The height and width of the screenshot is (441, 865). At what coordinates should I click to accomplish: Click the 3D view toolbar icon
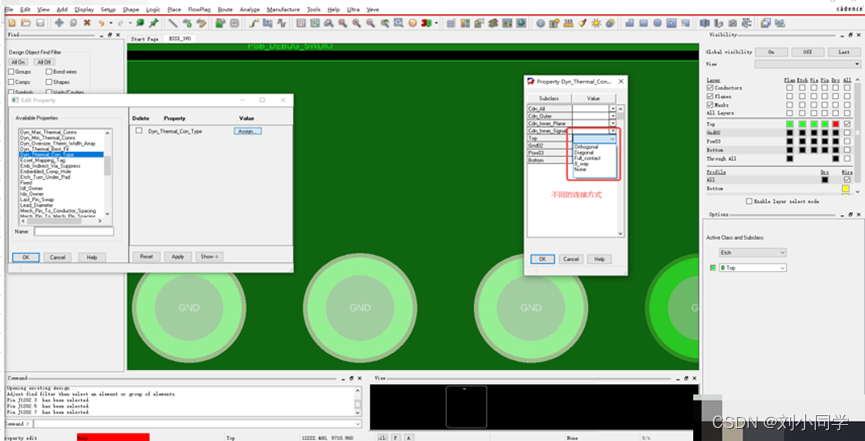coord(426,23)
